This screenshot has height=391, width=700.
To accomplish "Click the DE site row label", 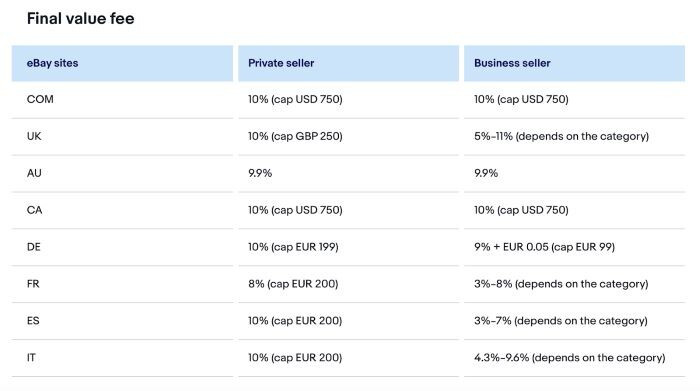I will (33, 247).
